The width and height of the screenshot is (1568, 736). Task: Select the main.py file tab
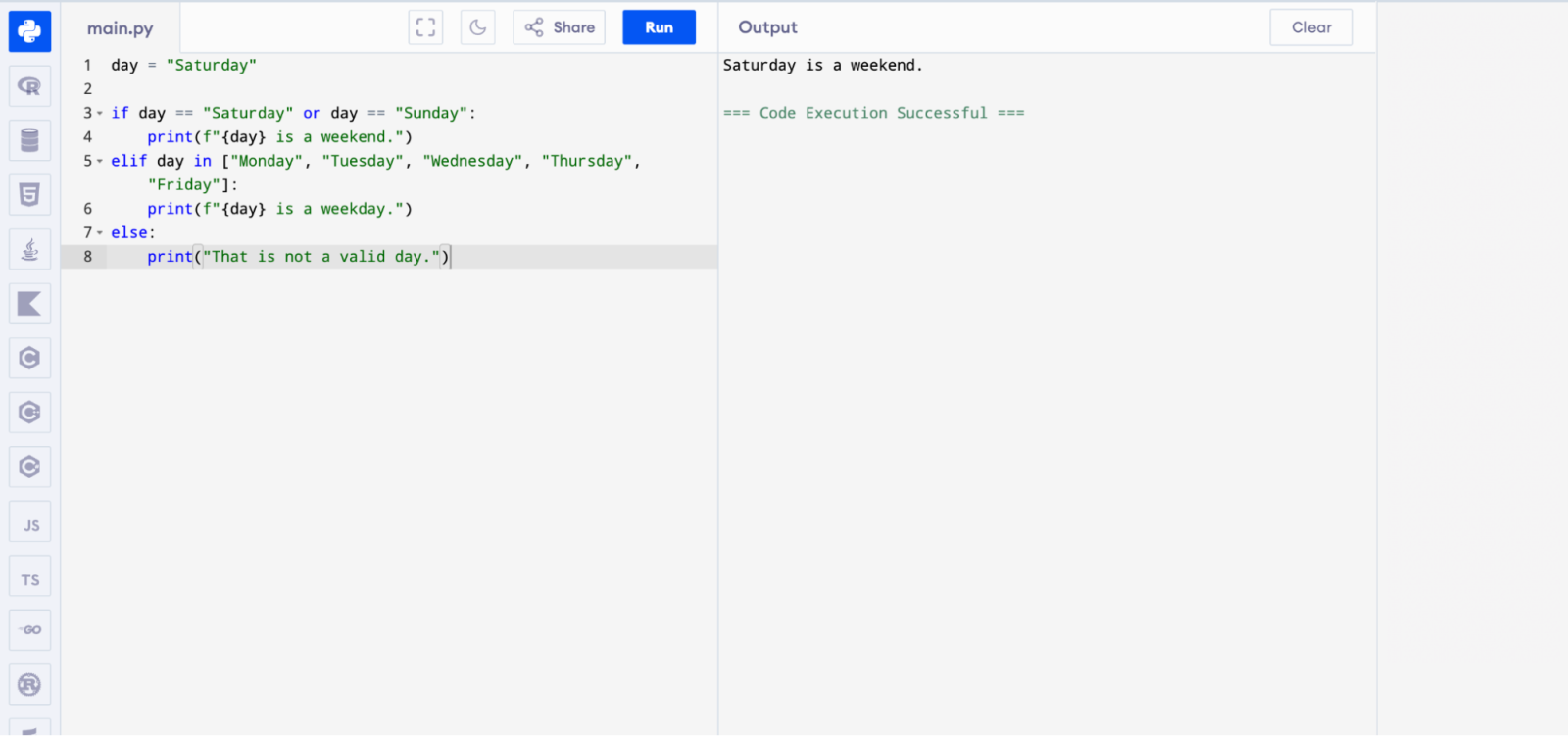pos(120,28)
